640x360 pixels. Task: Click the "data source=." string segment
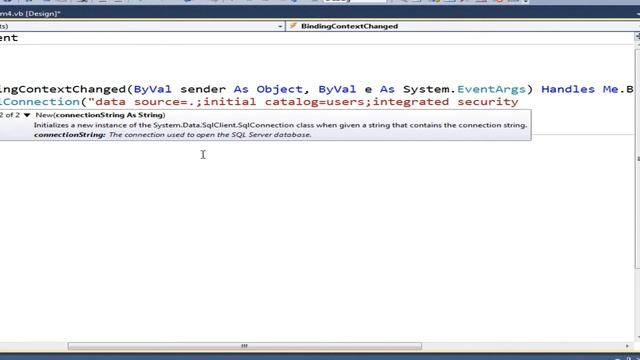144,102
